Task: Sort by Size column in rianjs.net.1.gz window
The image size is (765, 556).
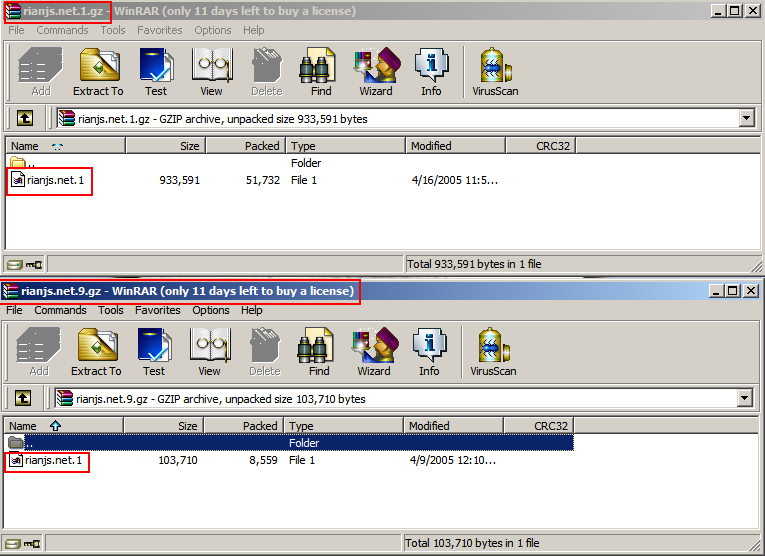Action: (x=166, y=146)
